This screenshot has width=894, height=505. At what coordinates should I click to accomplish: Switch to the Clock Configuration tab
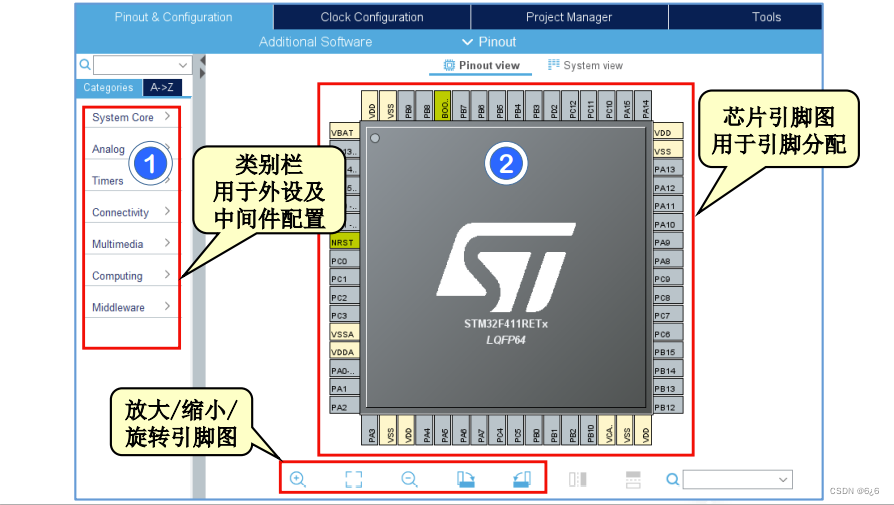tap(372, 17)
